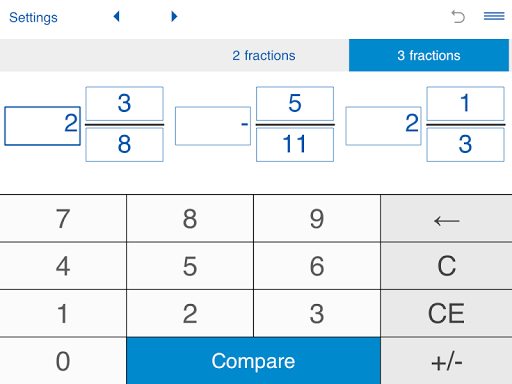
Task: Tap the backspace arrow key
Action: 446,219
